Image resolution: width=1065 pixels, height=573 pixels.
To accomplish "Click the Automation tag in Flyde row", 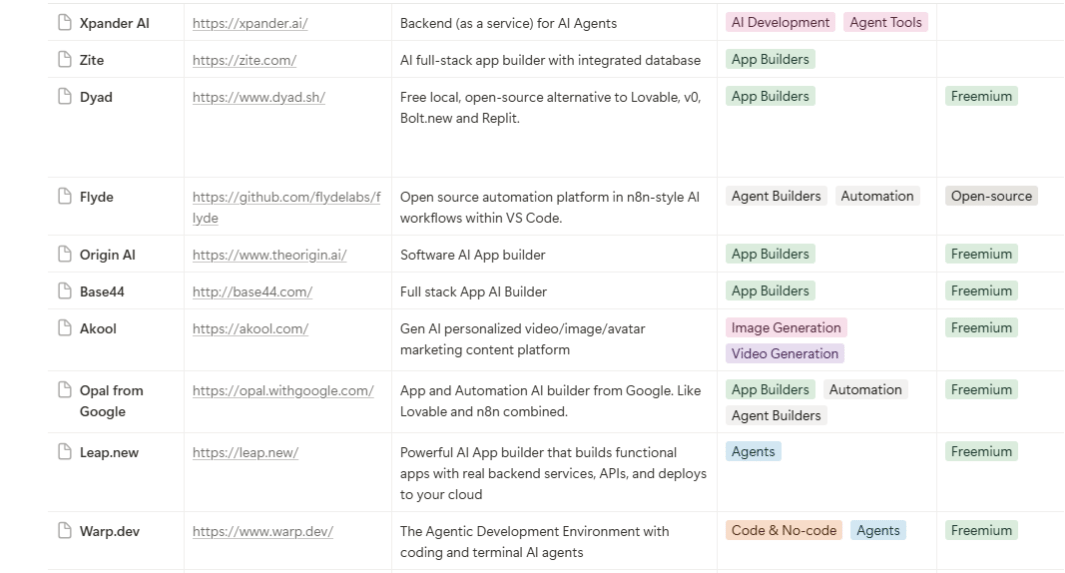I will tap(878, 196).
